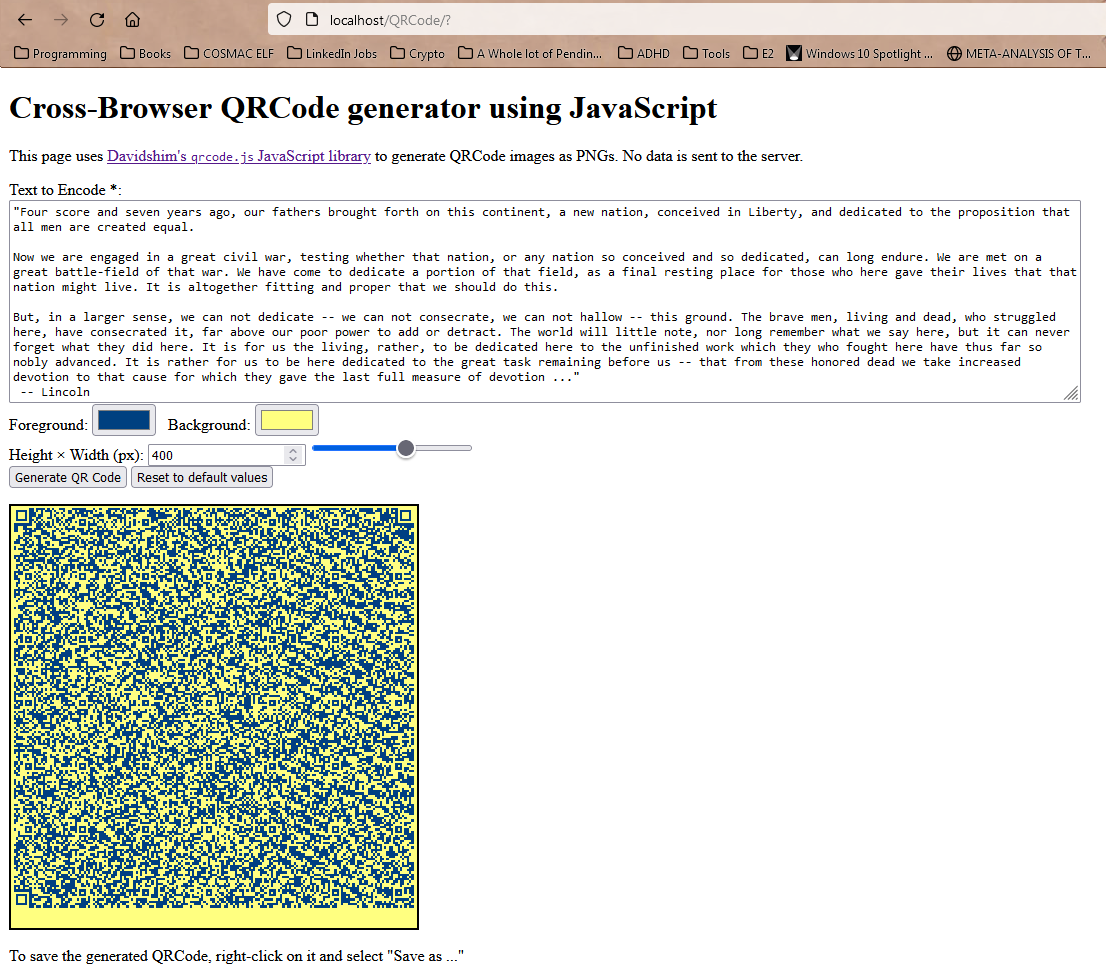Open the yellow Background color picker
Image resolution: width=1106 pixels, height=977 pixels.
(287, 421)
